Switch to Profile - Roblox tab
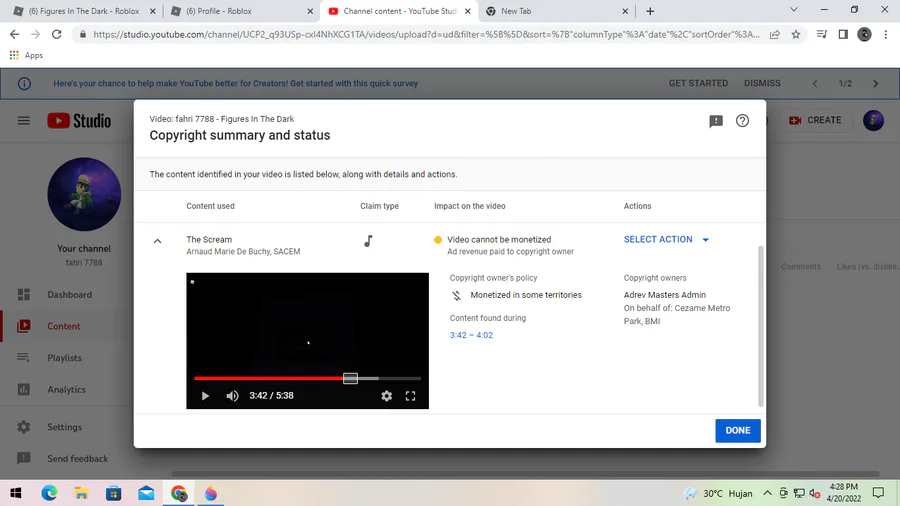This screenshot has width=900, height=506. click(x=240, y=11)
